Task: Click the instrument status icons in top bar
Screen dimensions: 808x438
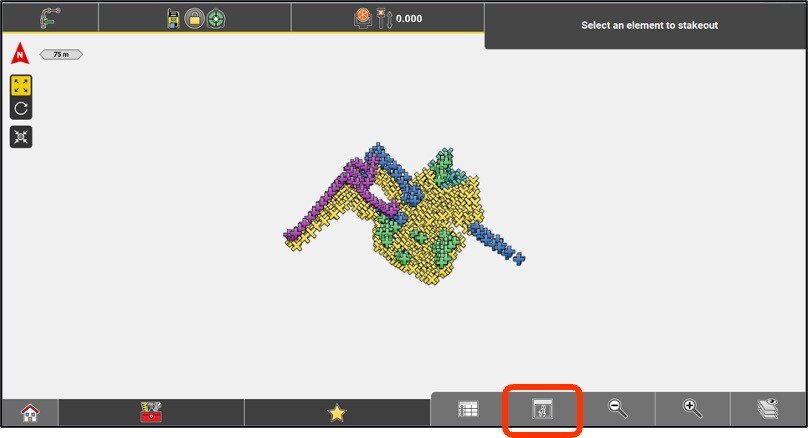Action: click(x=194, y=18)
